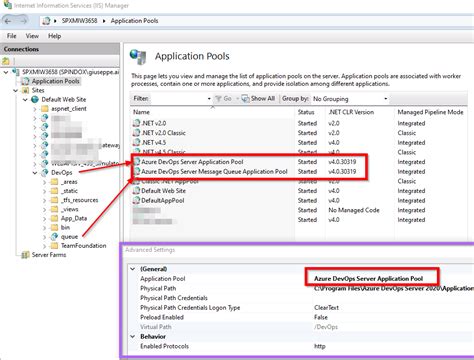
Task: Select the _views folder
Action: [x=70, y=209]
